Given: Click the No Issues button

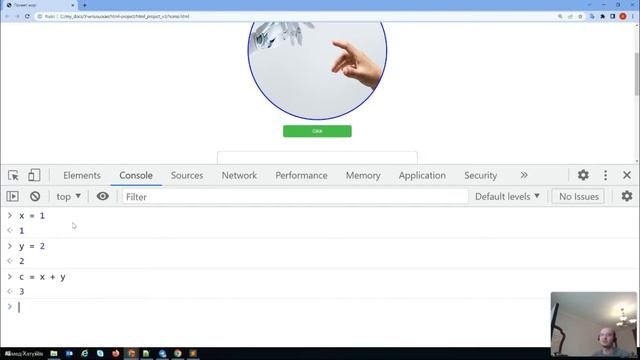Looking at the screenshot, I should pos(578,196).
